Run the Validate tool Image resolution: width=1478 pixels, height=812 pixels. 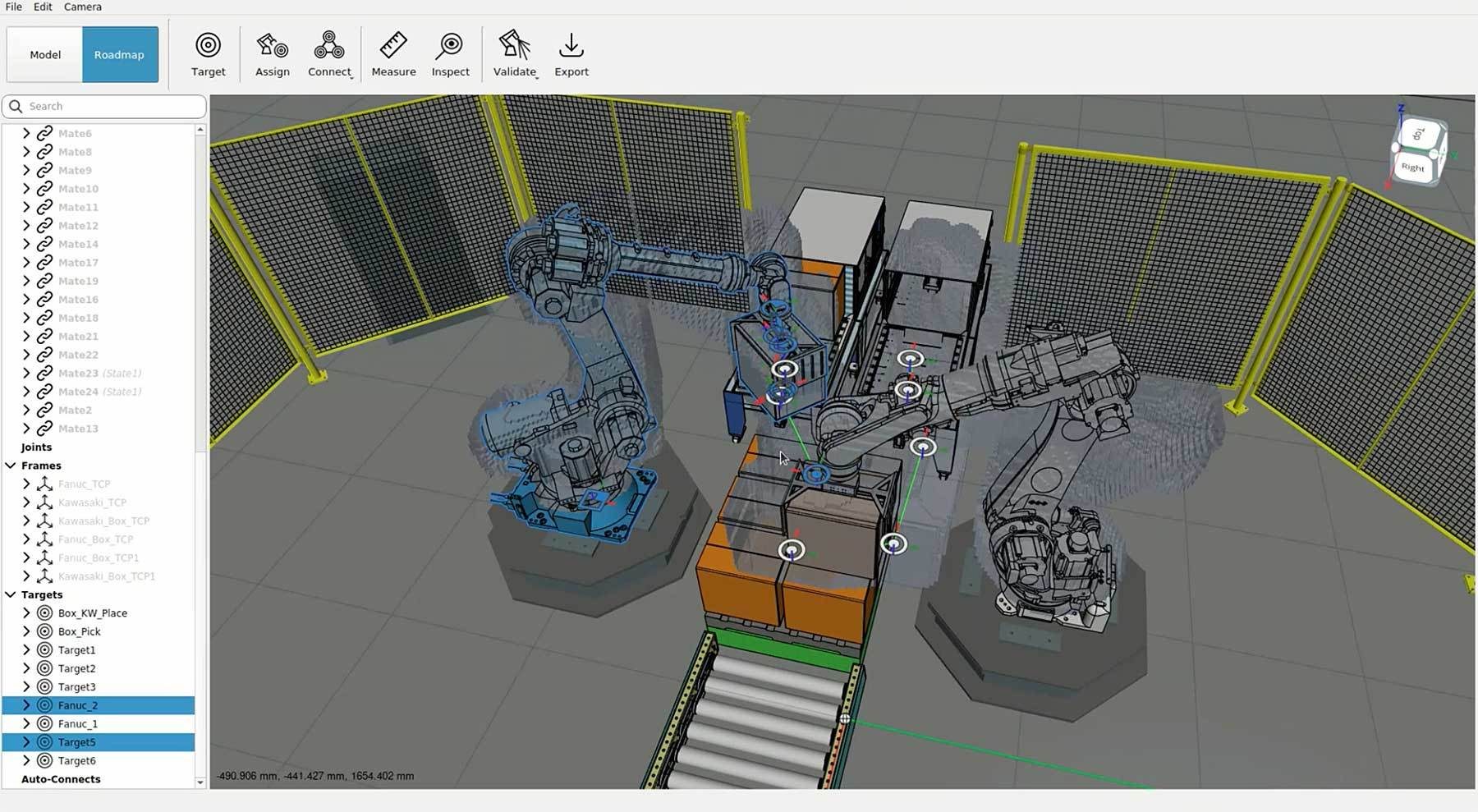[x=515, y=54]
